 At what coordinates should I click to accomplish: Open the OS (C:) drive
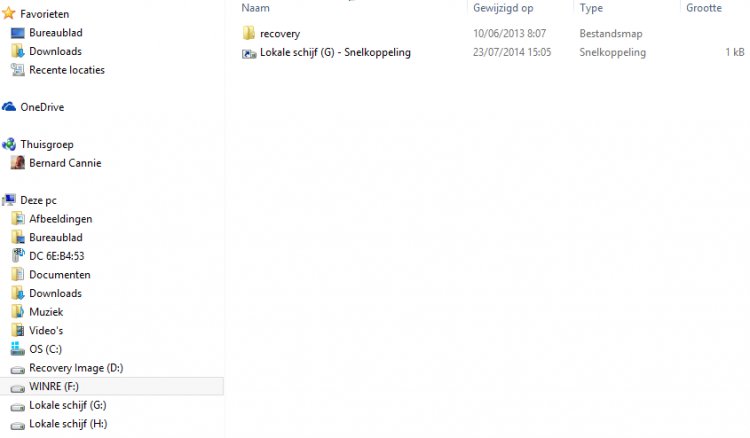45,349
